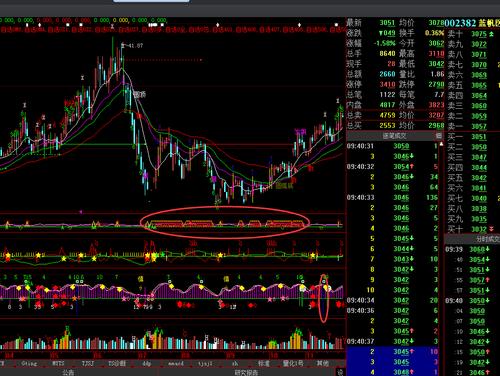
Task: Click the scroll-up arrow of the 逐笔成交 list
Action: tap(441, 144)
